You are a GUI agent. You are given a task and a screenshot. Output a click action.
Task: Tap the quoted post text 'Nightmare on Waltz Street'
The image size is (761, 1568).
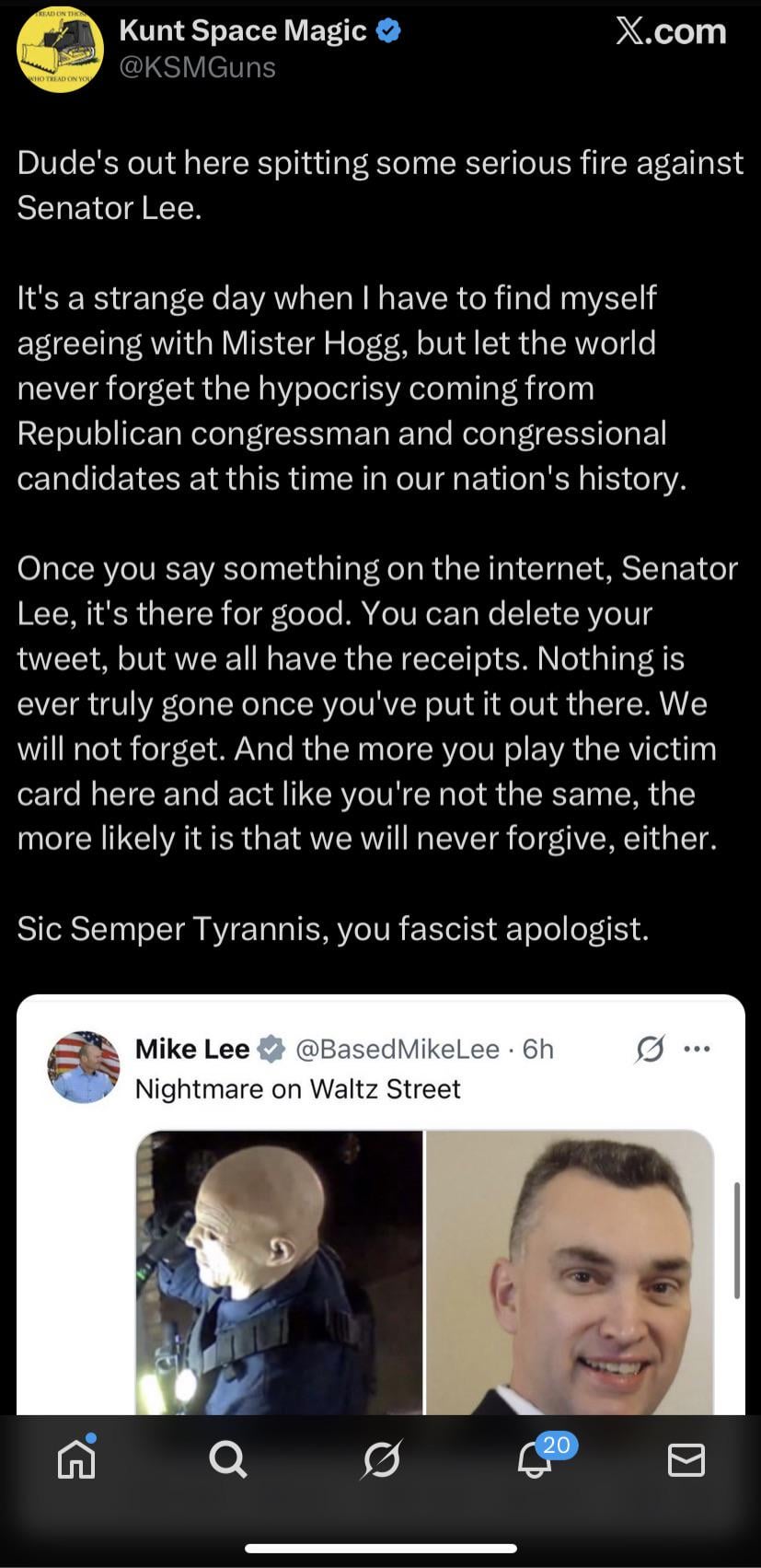[297, 1089]
